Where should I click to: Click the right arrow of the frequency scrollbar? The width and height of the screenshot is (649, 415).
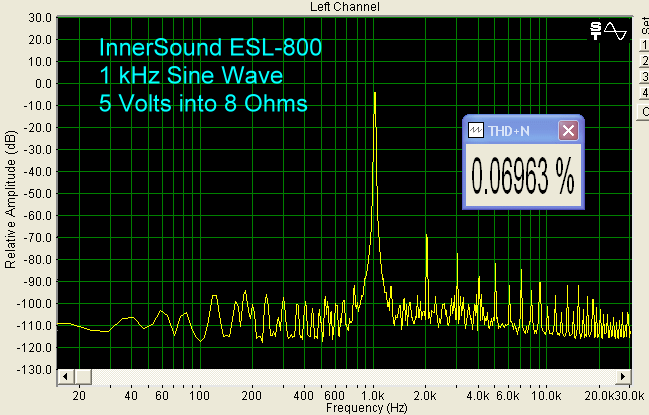click(x=623, y=377)
